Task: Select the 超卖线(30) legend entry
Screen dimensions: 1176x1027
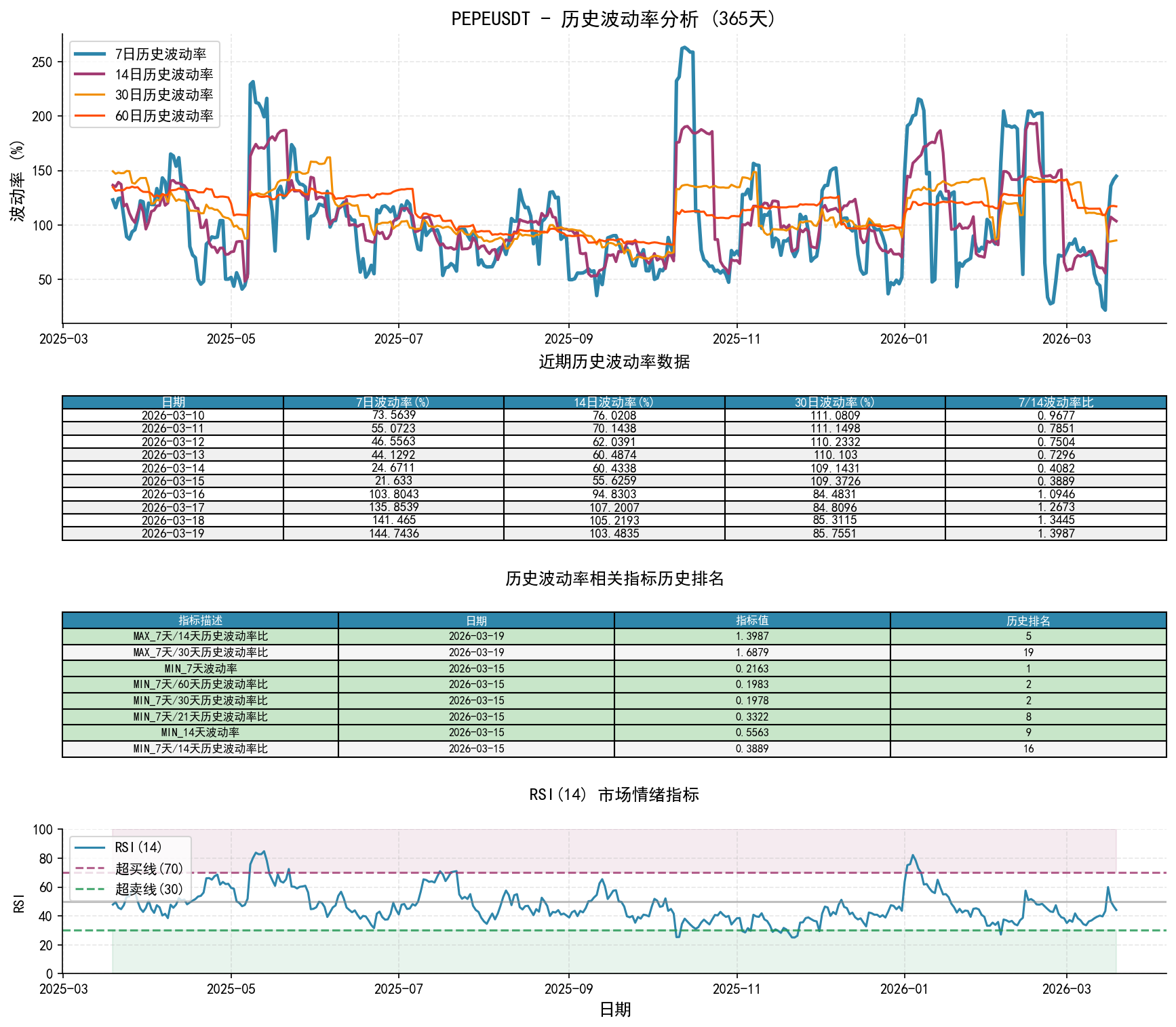Action: pos(149,889)
